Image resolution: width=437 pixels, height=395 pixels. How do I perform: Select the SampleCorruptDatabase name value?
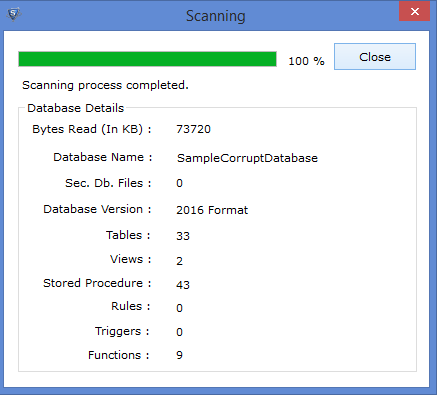click(247, 158)
